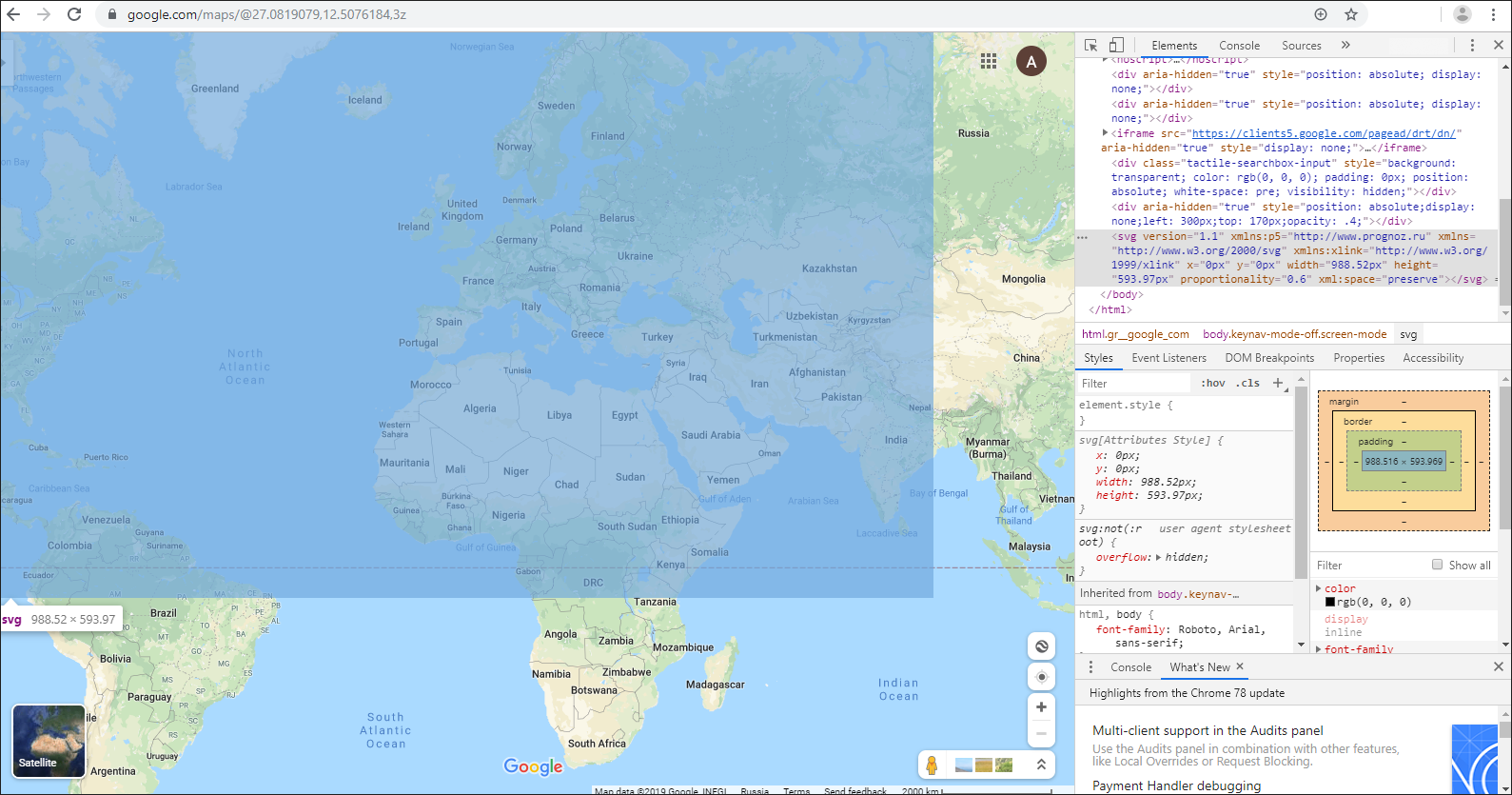Click the black color swatch for rgb(0, 0, 0)

[x=1330, y=602]
